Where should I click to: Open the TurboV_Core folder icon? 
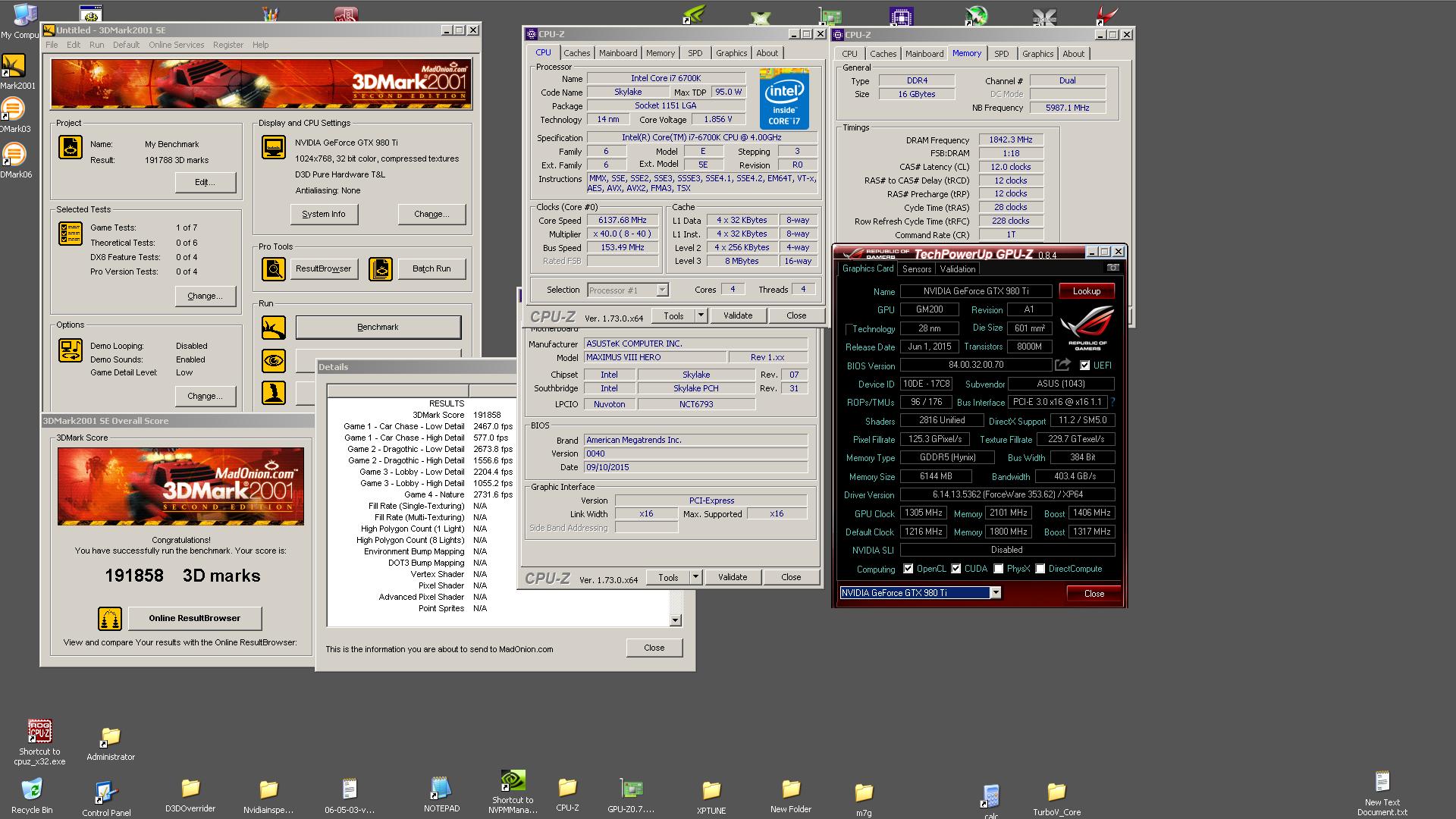click(1056, 792)
